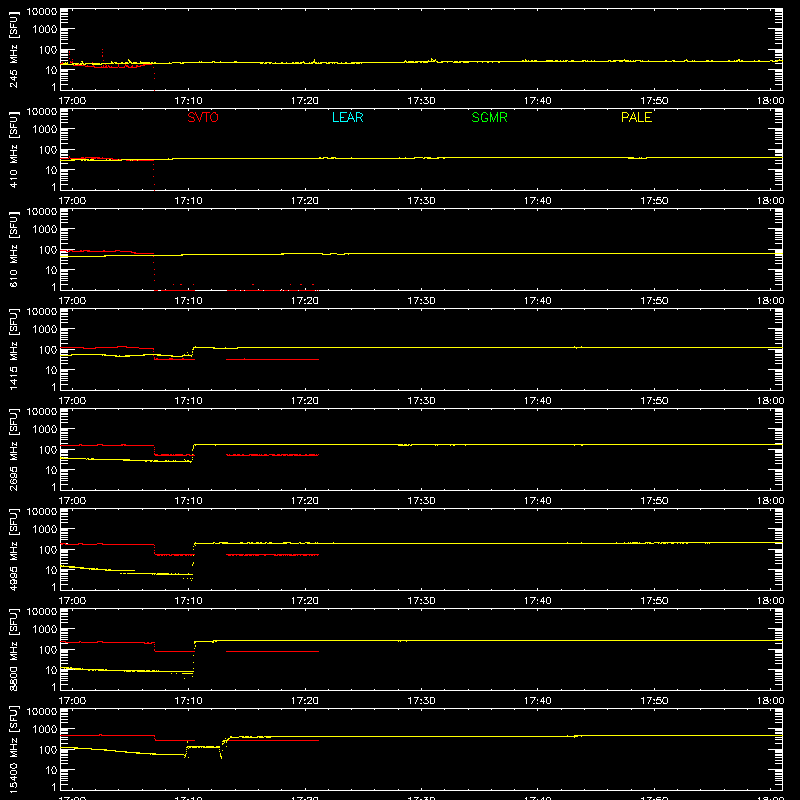Click the 100 tick on 610 MHz axis
The height and width of the screenshot is (800, 800).
click(x=48, y=250)
